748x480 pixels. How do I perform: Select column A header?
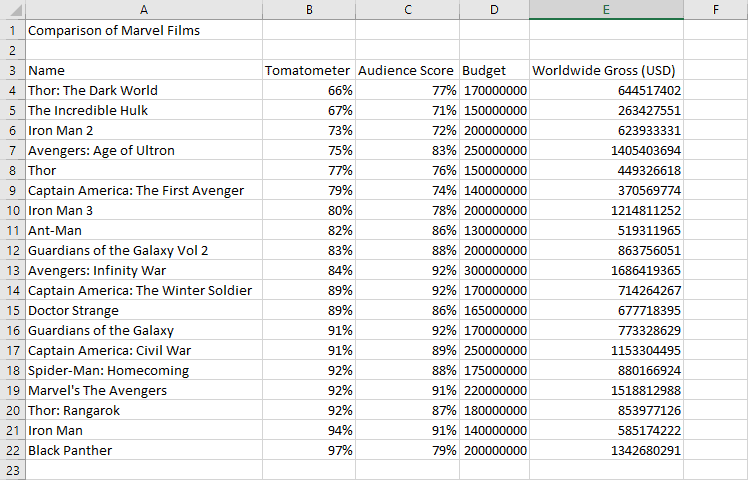point(144,10)
